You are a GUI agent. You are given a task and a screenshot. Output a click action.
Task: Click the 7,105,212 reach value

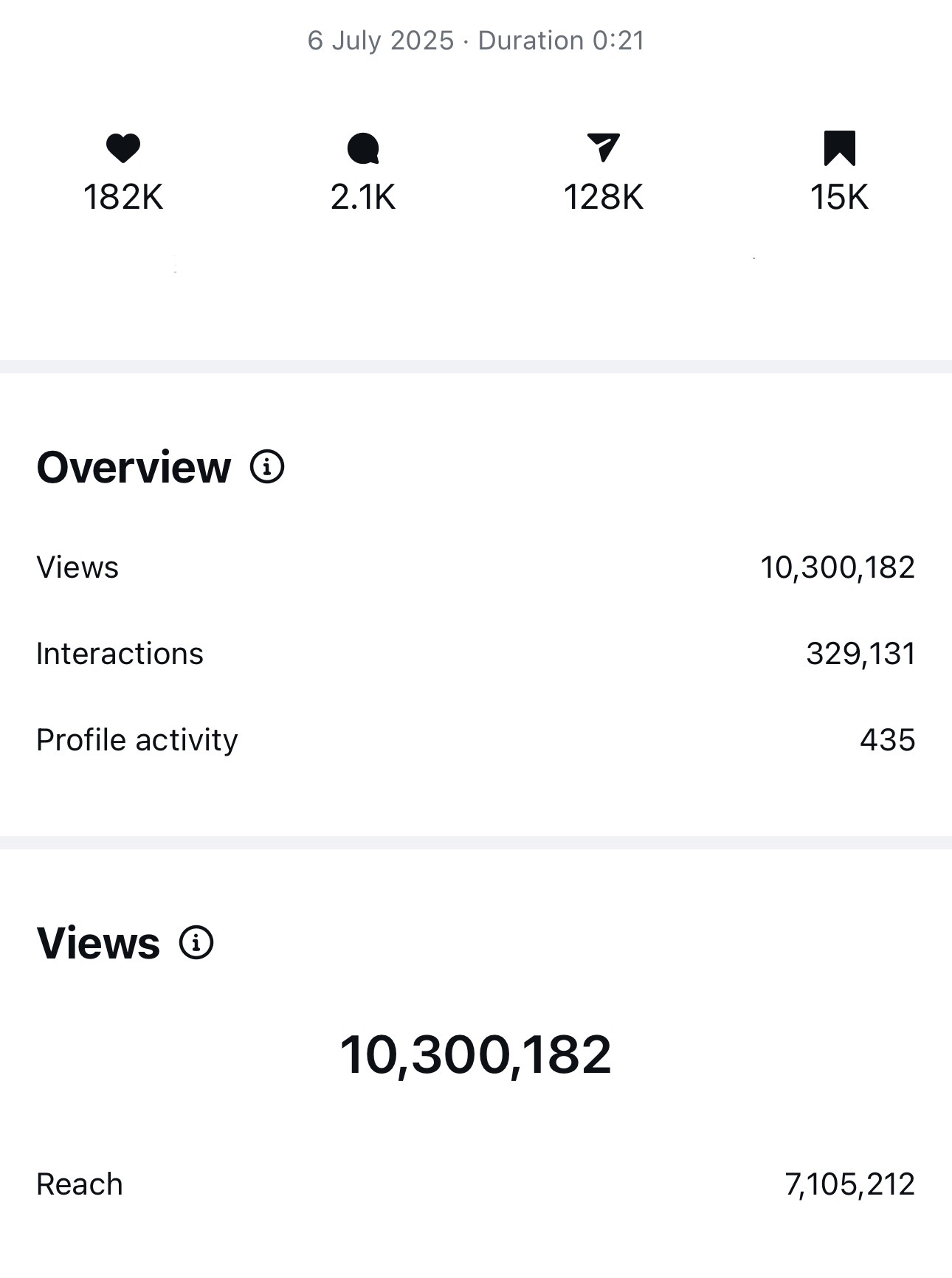coord(849,1184)
